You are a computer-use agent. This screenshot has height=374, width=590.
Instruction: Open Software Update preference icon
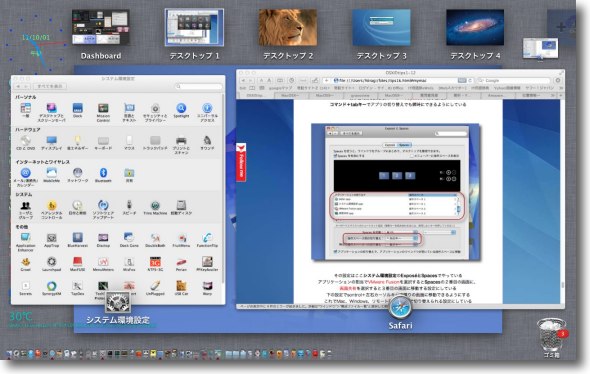(103, 205)
